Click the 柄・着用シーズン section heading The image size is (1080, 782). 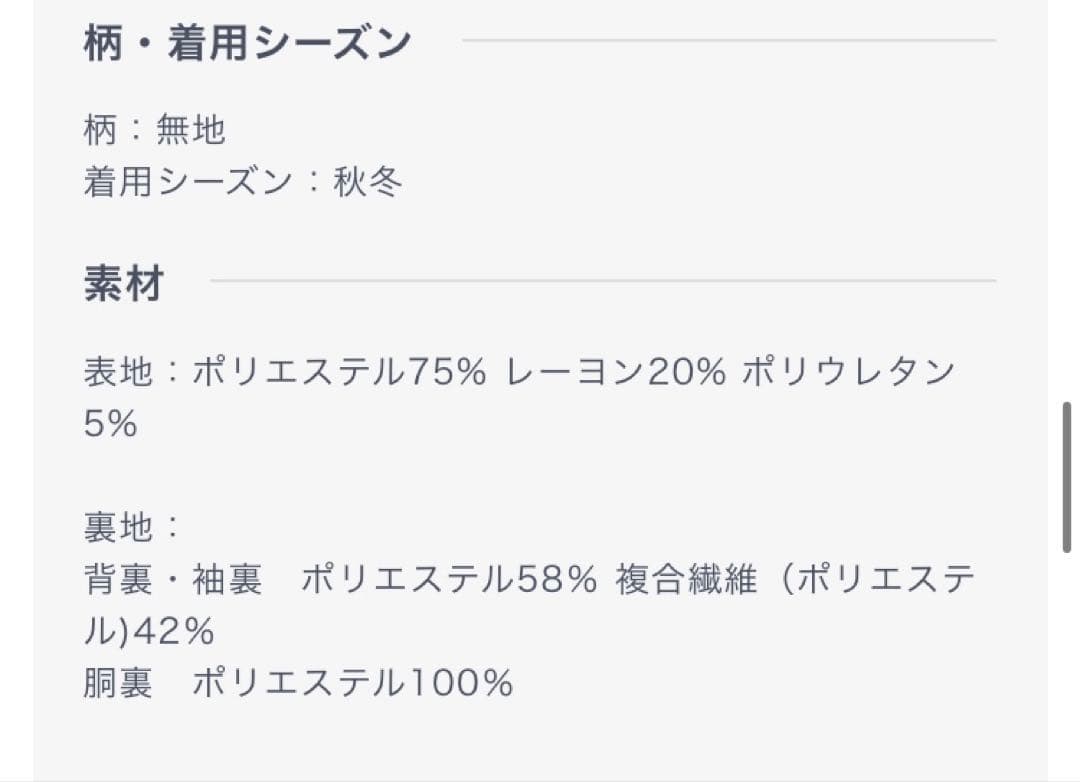click(x=247, y=44)
